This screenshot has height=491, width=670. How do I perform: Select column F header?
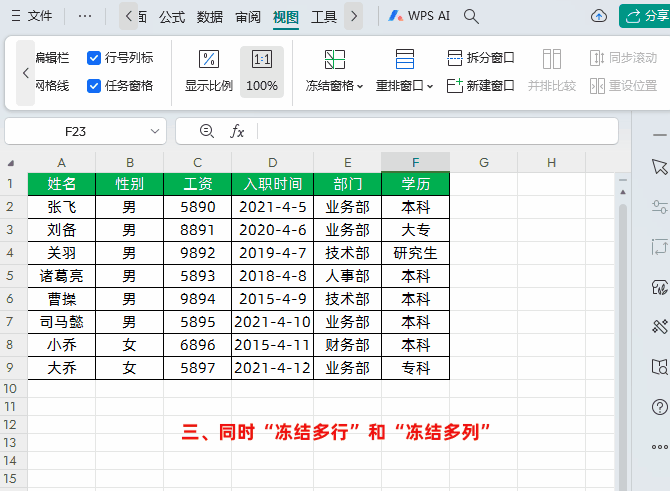click(x=415, y=162)
